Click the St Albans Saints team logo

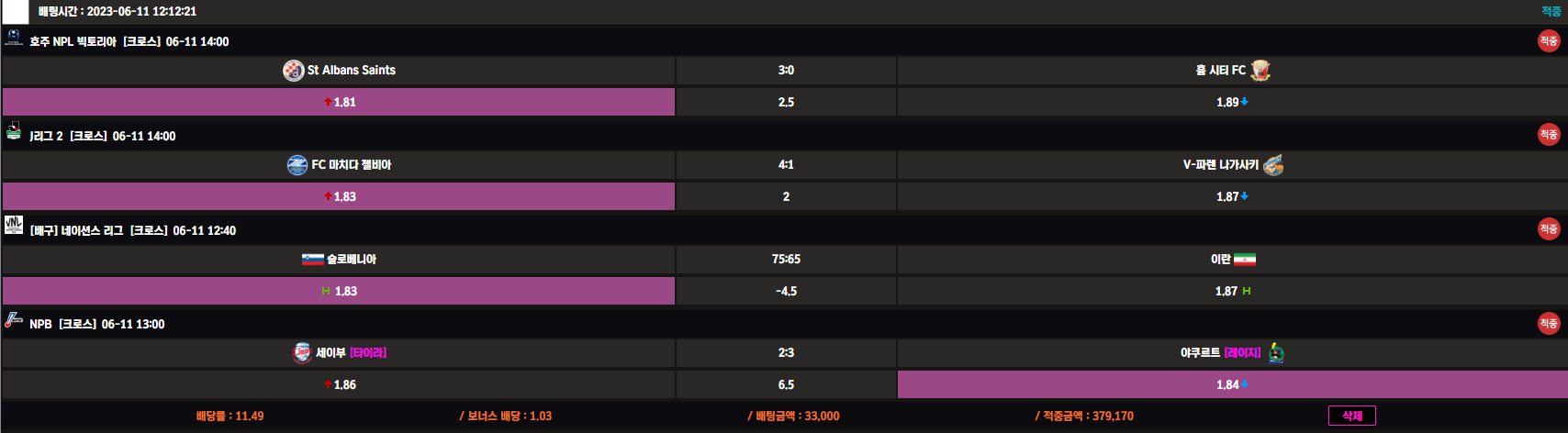pyautogui.click(x=293, y=71)
